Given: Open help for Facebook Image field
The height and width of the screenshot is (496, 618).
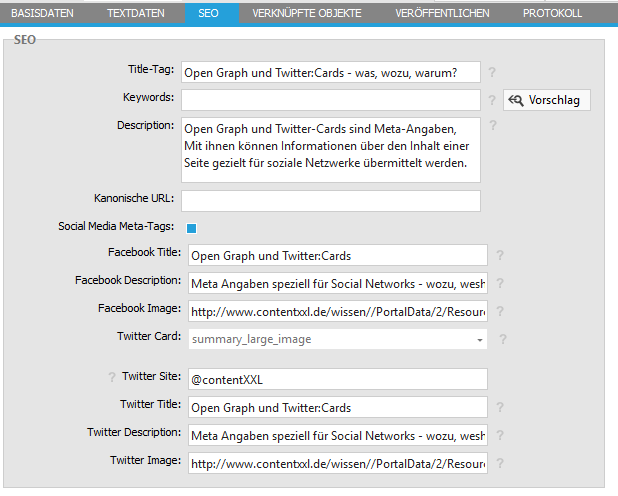Looking at the screenshot, I should click(x=500, y=311).
